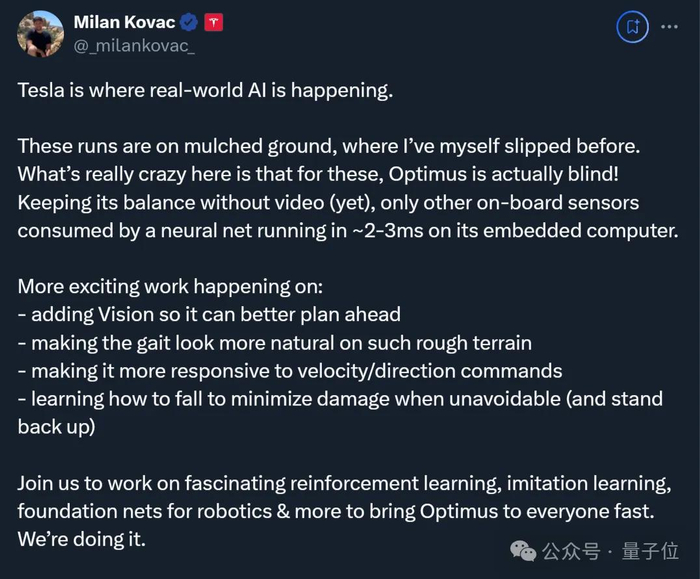The height and width of the screenshot is (579, 700).
Task: Click the 'Keeping its balance without video' line
Action: (328, 203)
